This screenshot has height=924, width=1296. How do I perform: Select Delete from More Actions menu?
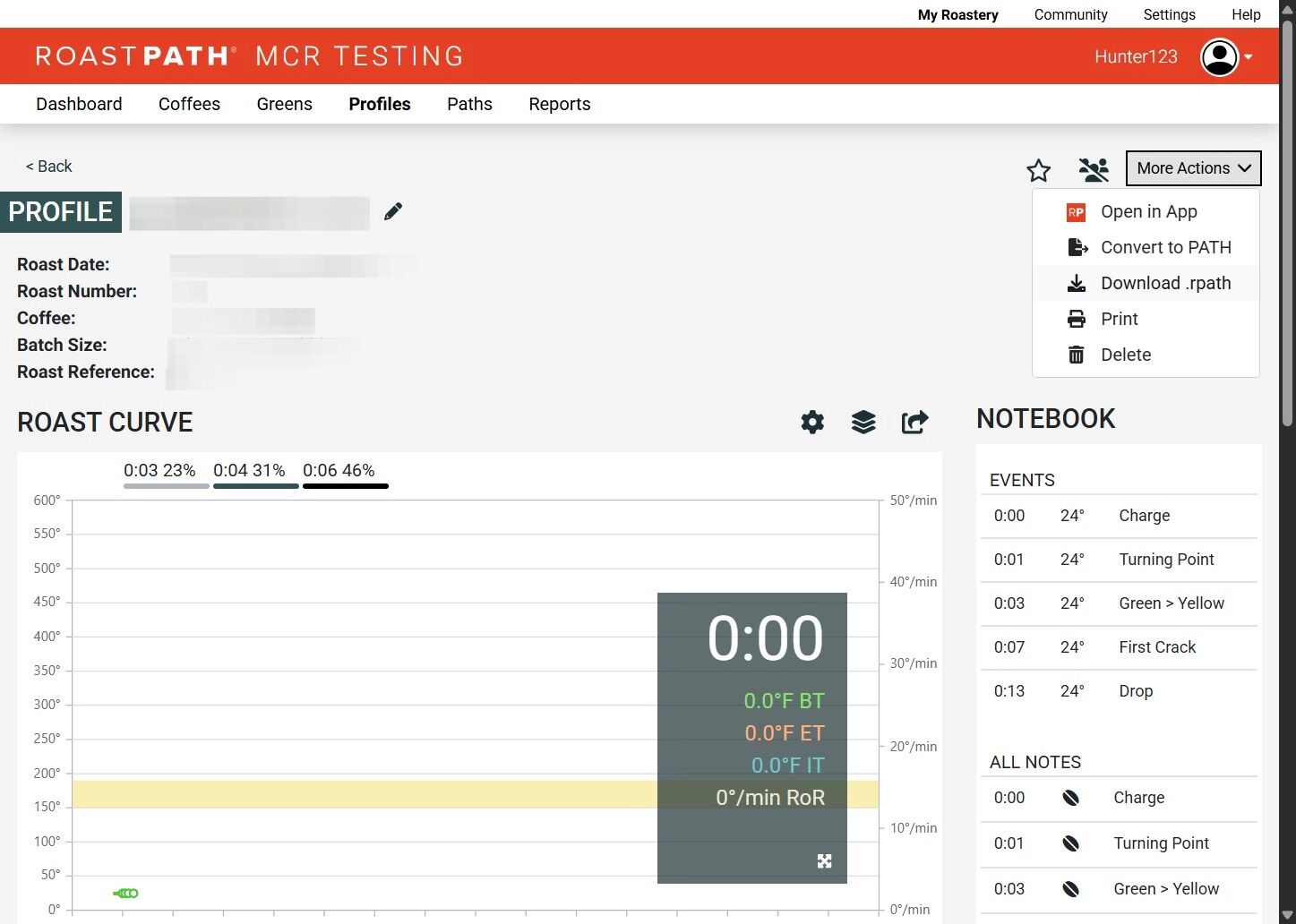pyautogui.click(x=1146, y=355)
